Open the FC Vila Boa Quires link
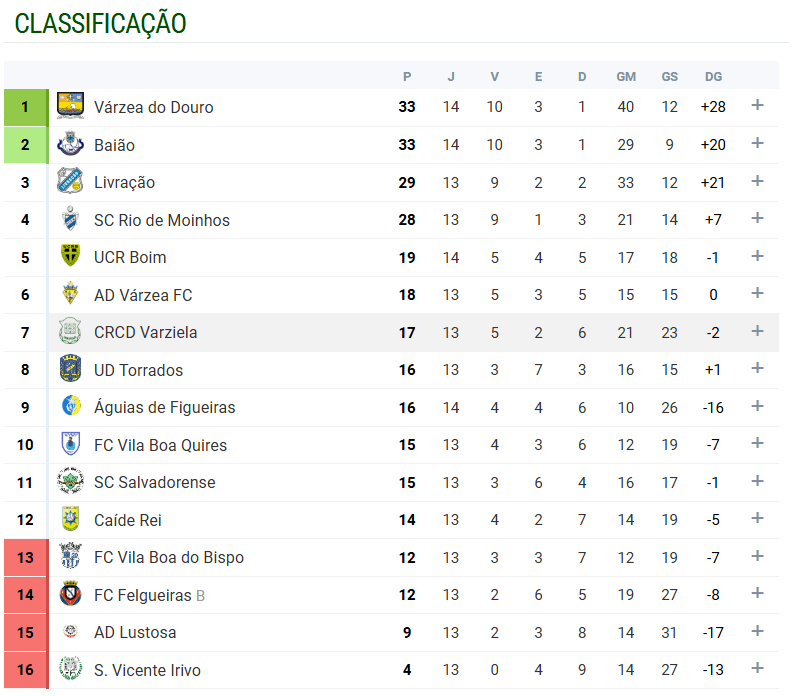Screen dimensions: 795x696 pos(160,445)
